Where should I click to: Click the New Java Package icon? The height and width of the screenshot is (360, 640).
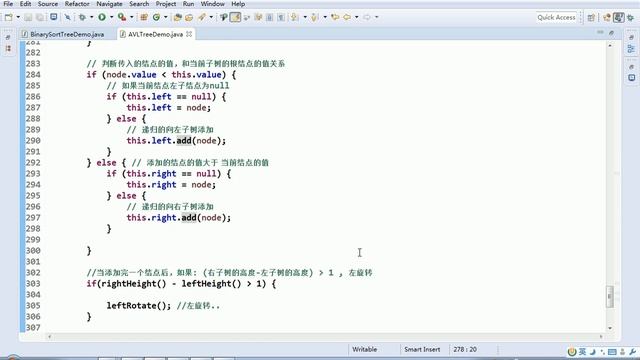click(x=144, y=17)
